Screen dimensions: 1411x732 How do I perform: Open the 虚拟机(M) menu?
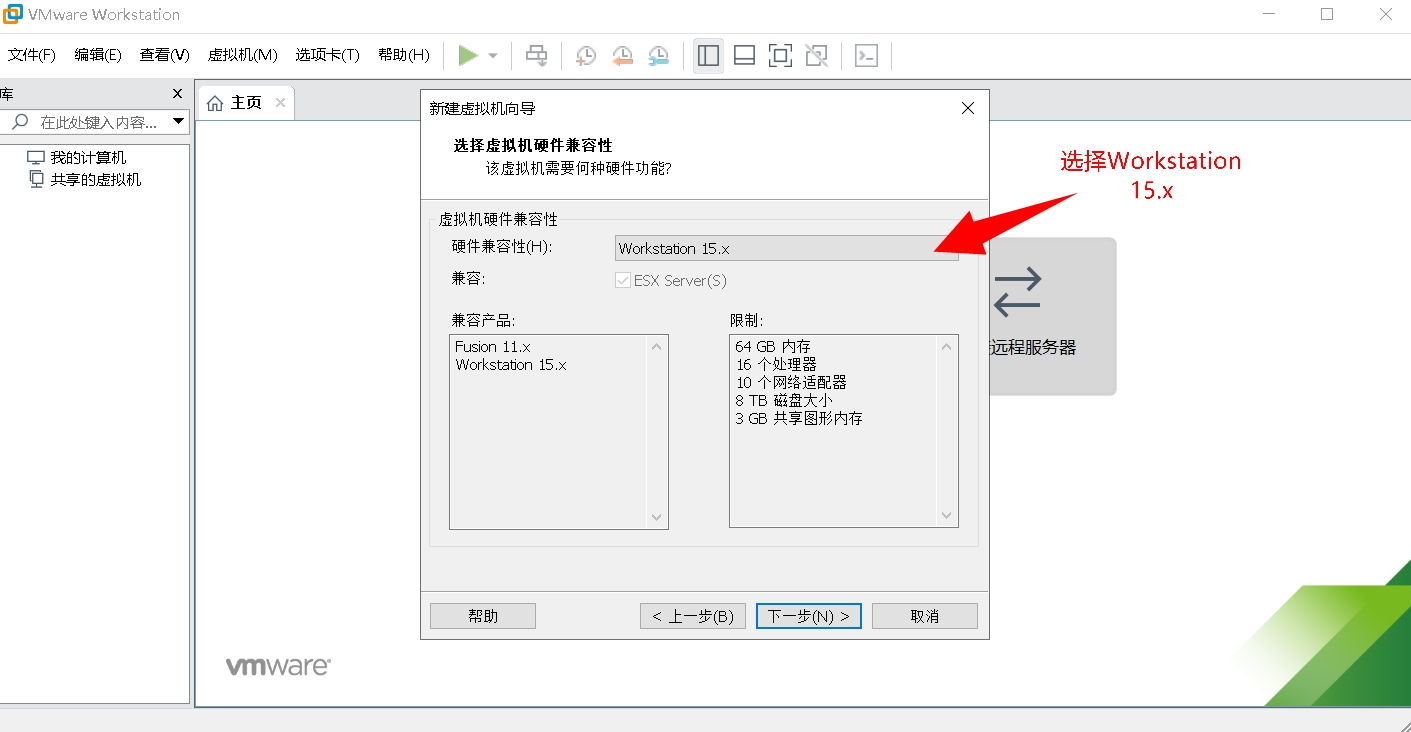tap(242, 55)
